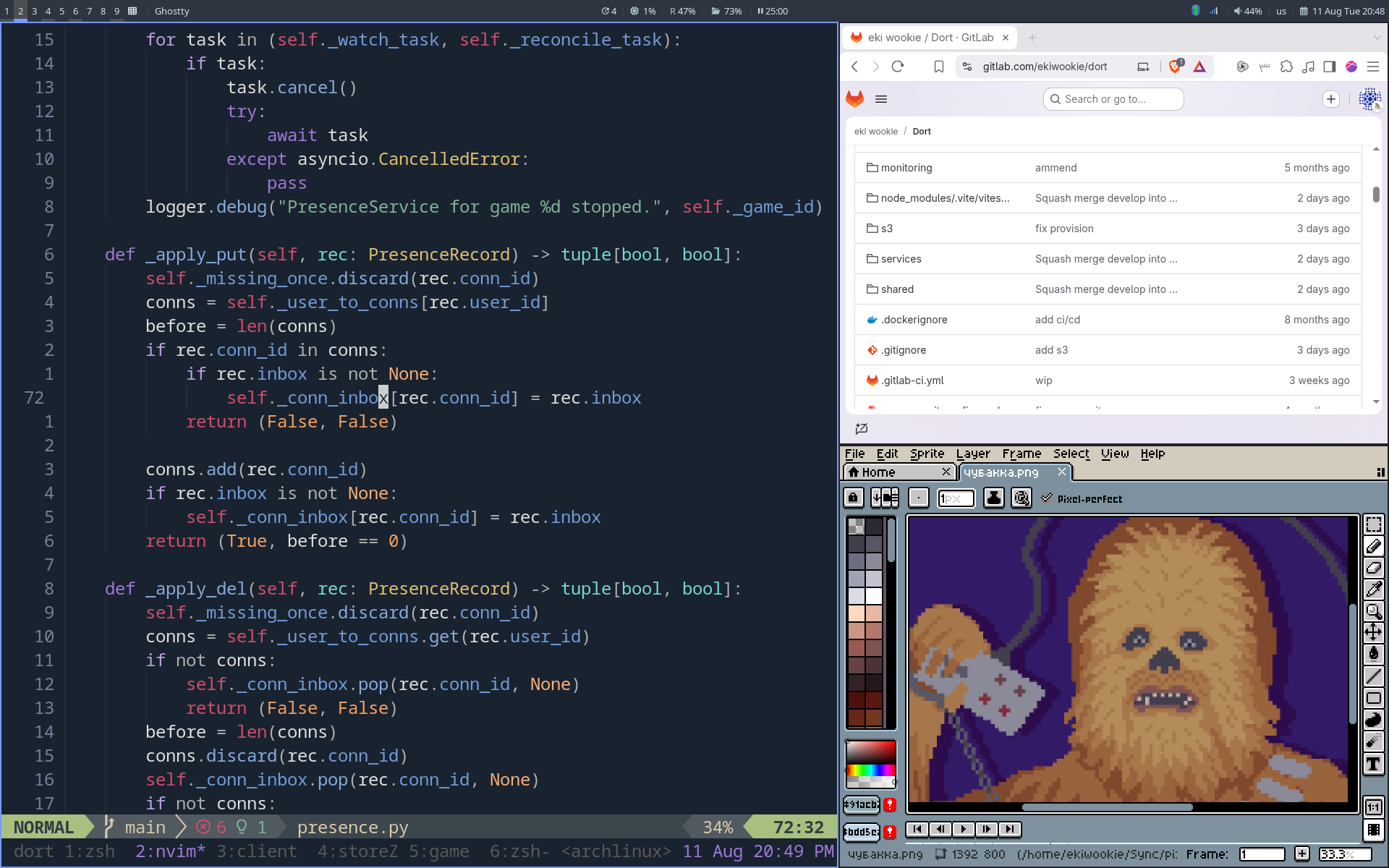1389x868 pixels.
Task: Select the Pencil tool in Aseprite
Action: tap(1373, 546)
